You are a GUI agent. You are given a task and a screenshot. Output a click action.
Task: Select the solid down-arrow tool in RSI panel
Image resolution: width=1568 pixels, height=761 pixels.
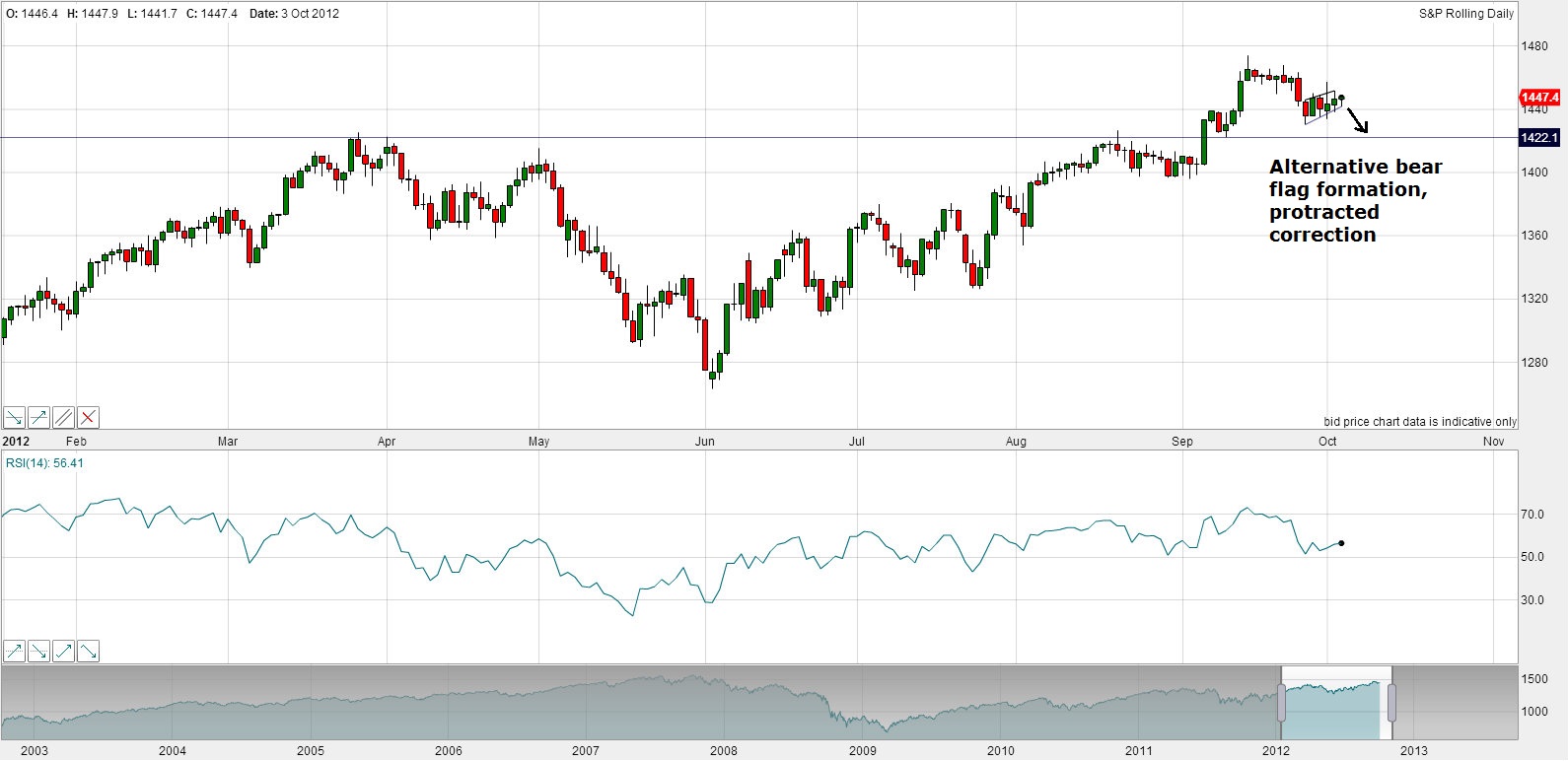[x=89, y=651]
